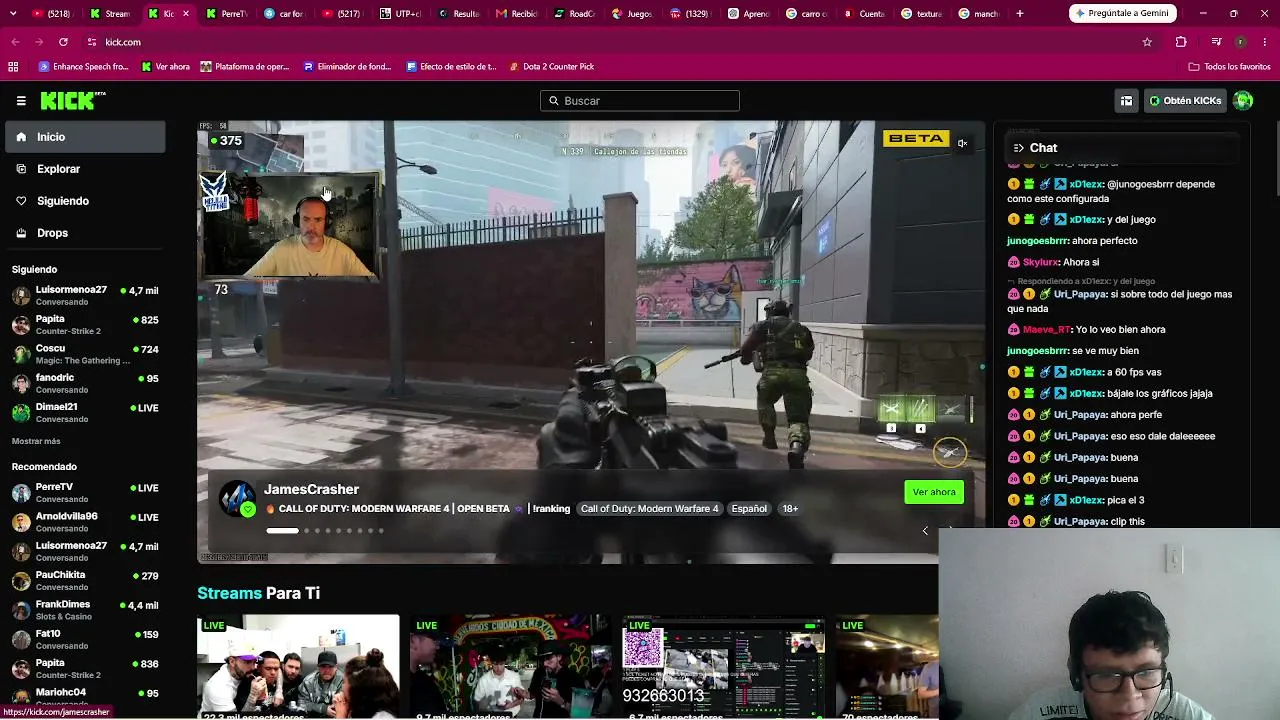Viewport: 1280px width, 720px height.
Task: Click the Cosçu row text "Magic: The Gathering"
Action: 82,361
